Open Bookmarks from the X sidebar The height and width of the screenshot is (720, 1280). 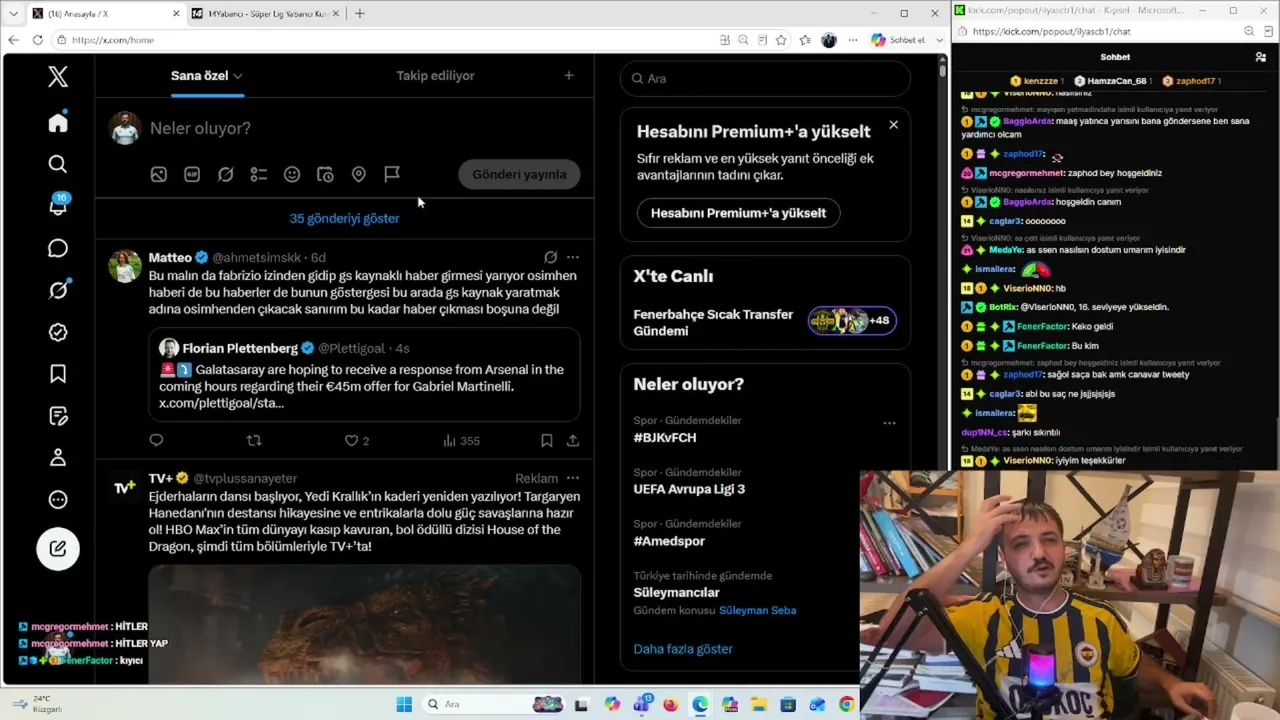58,374
